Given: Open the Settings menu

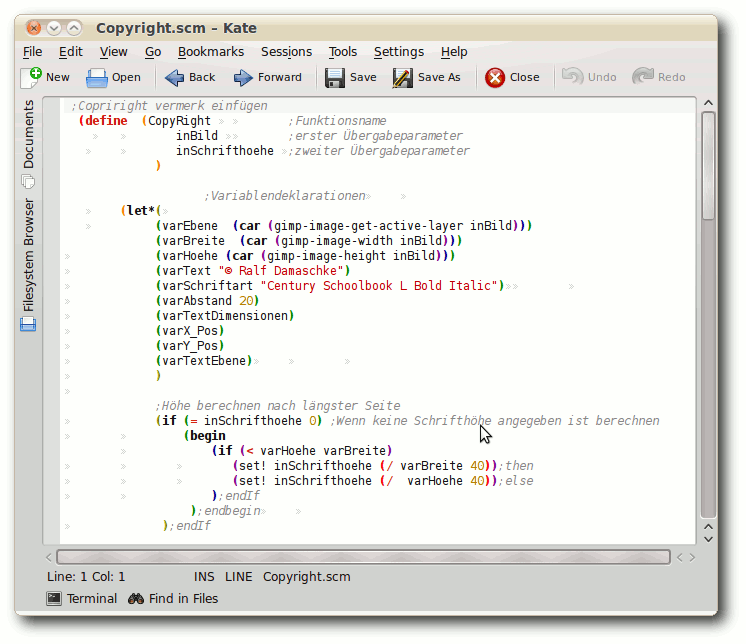Looking at the screenshot, I should coord(399,51).
